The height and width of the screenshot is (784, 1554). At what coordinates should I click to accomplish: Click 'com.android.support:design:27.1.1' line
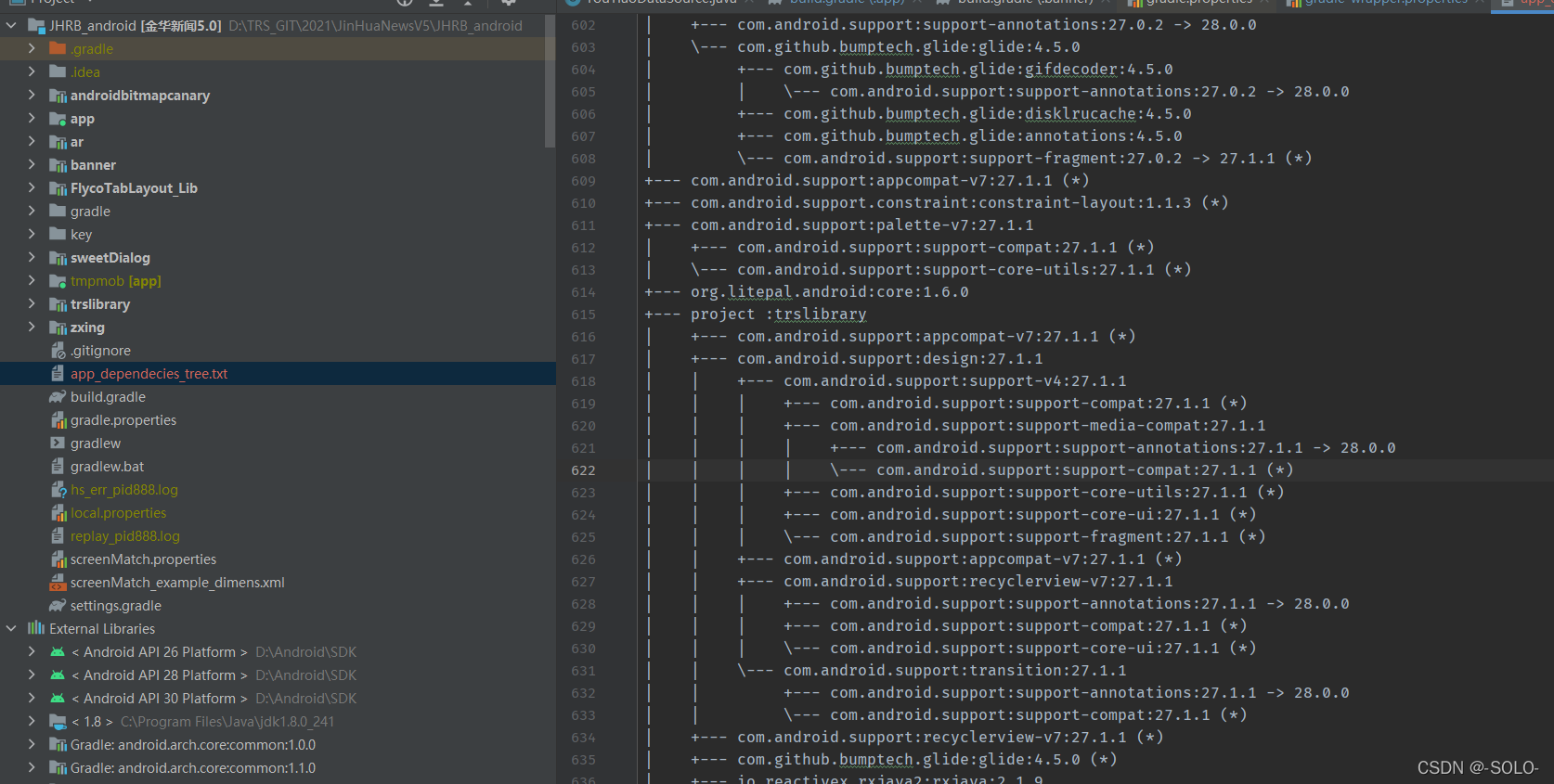coord(889,359)
